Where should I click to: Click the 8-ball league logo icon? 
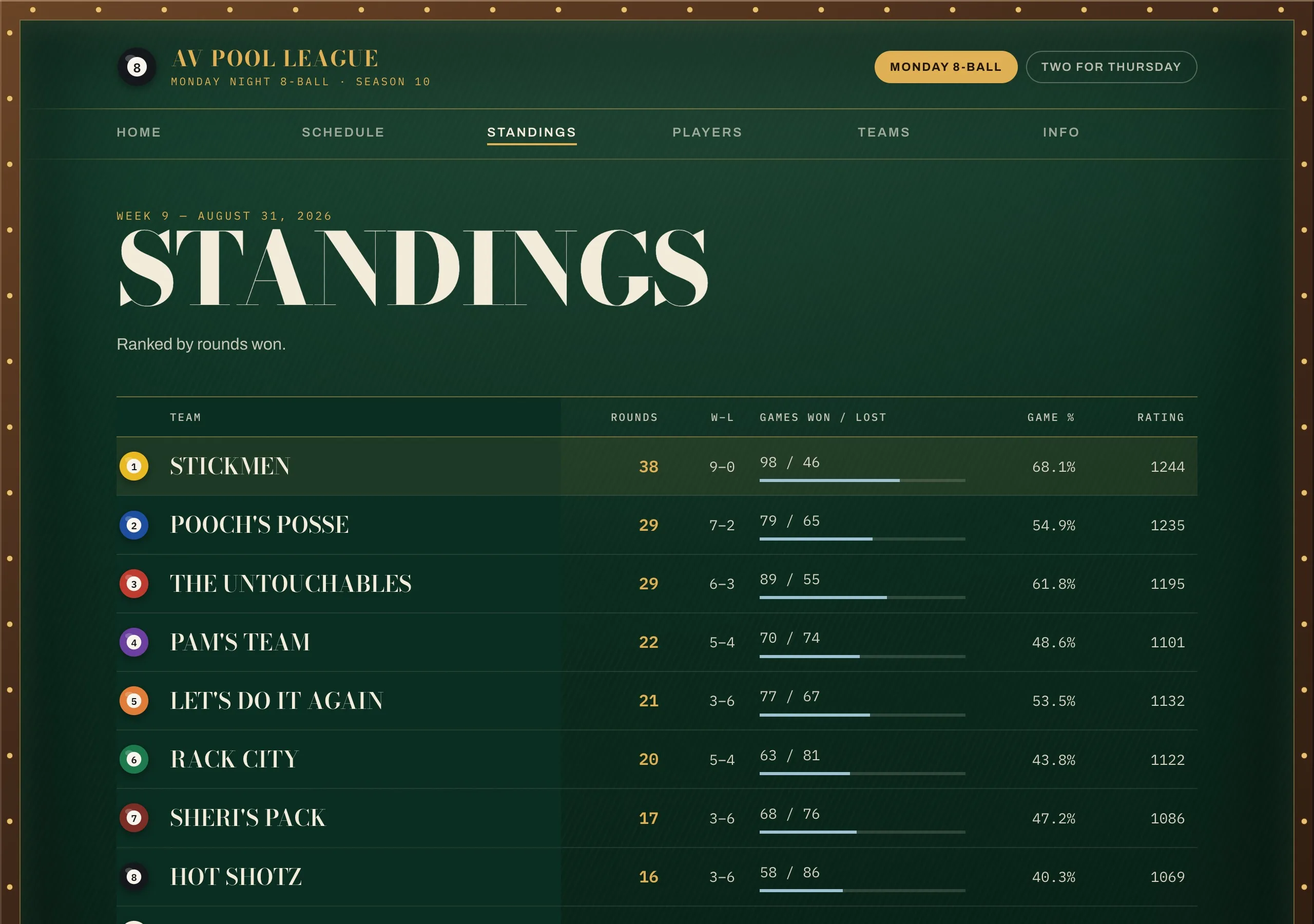tap(137, 67)
